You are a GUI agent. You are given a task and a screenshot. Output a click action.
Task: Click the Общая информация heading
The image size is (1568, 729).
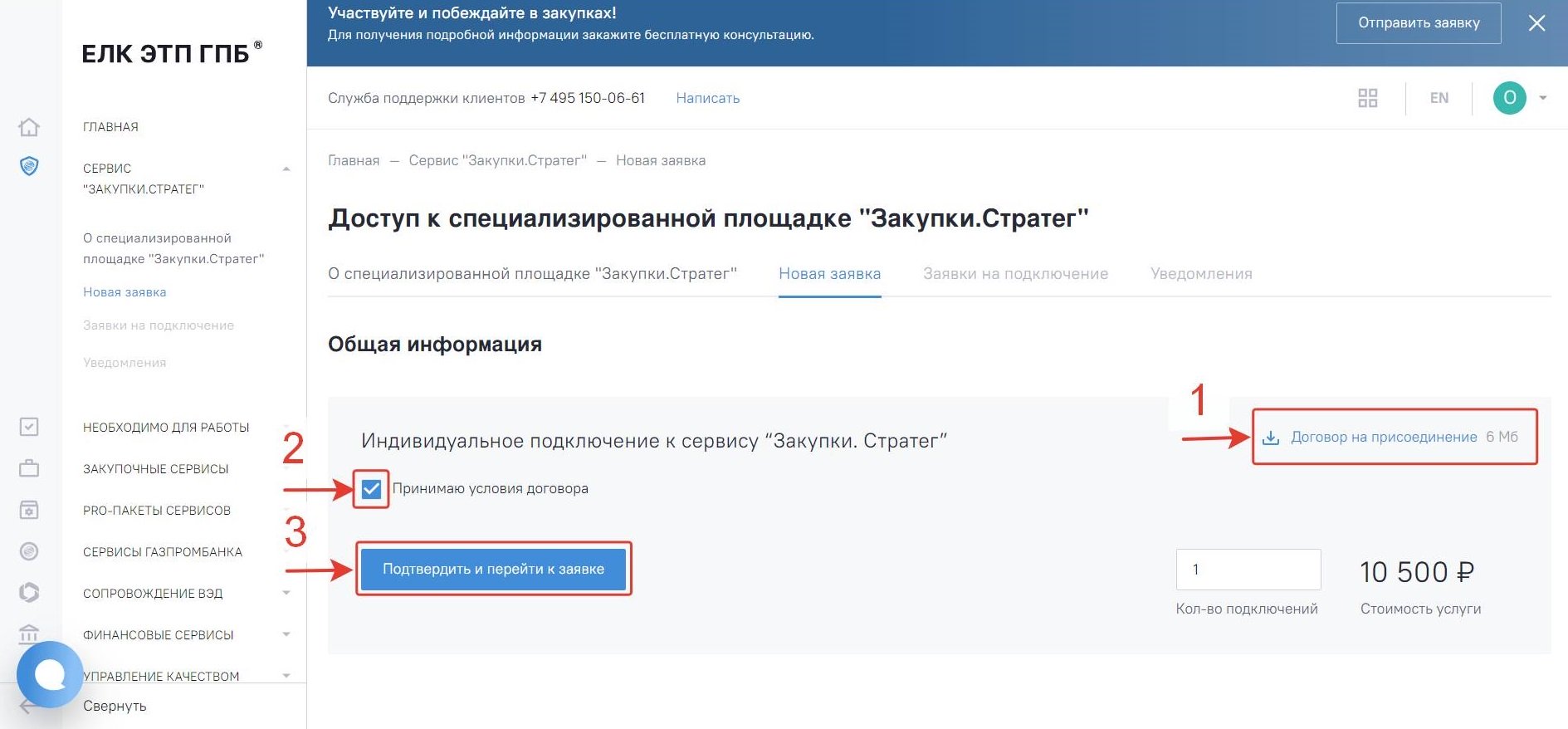[x=435, y=345]
